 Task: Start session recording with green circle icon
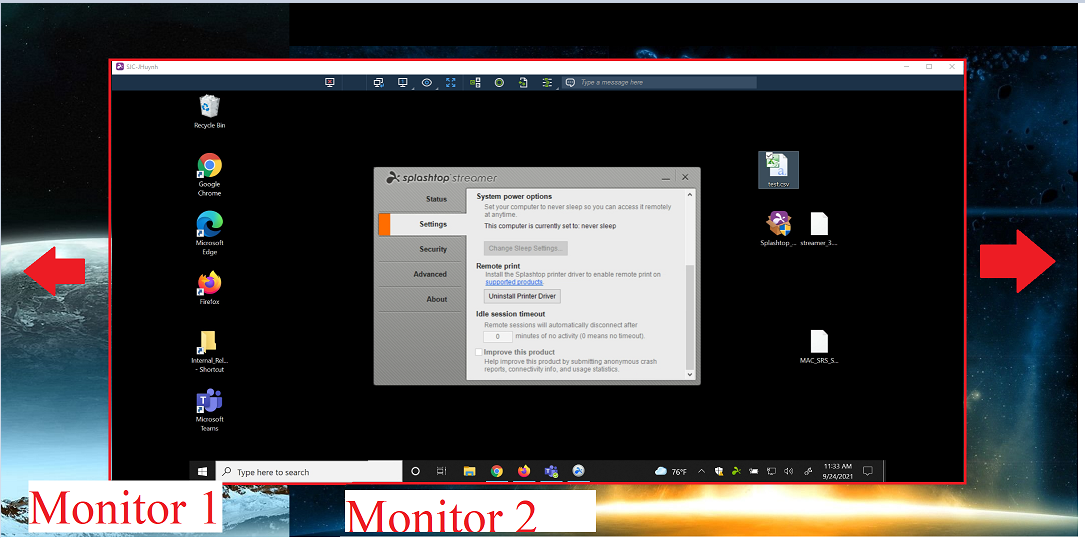pos(499,82)
